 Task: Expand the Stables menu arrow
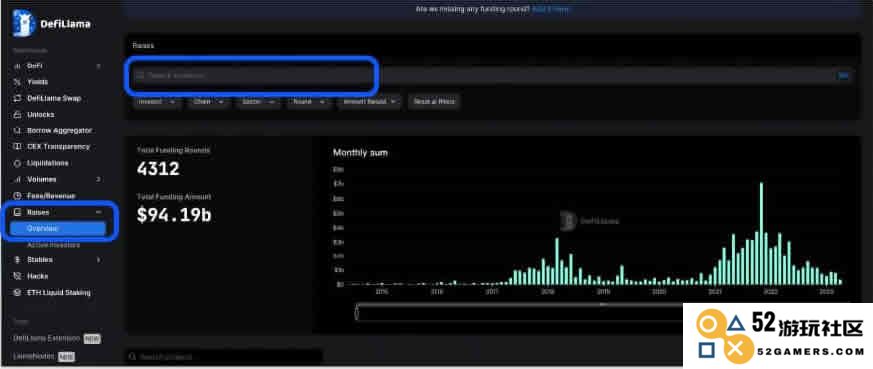click(x=99, y=260)
